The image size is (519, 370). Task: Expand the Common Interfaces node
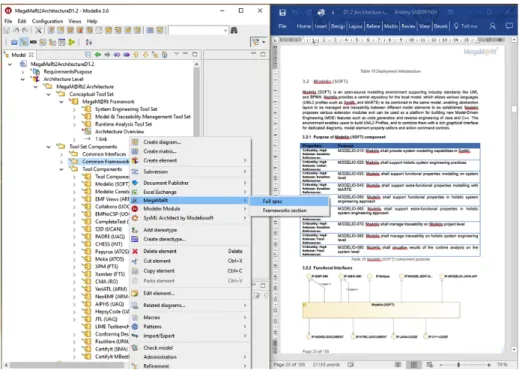coord(61,154)
